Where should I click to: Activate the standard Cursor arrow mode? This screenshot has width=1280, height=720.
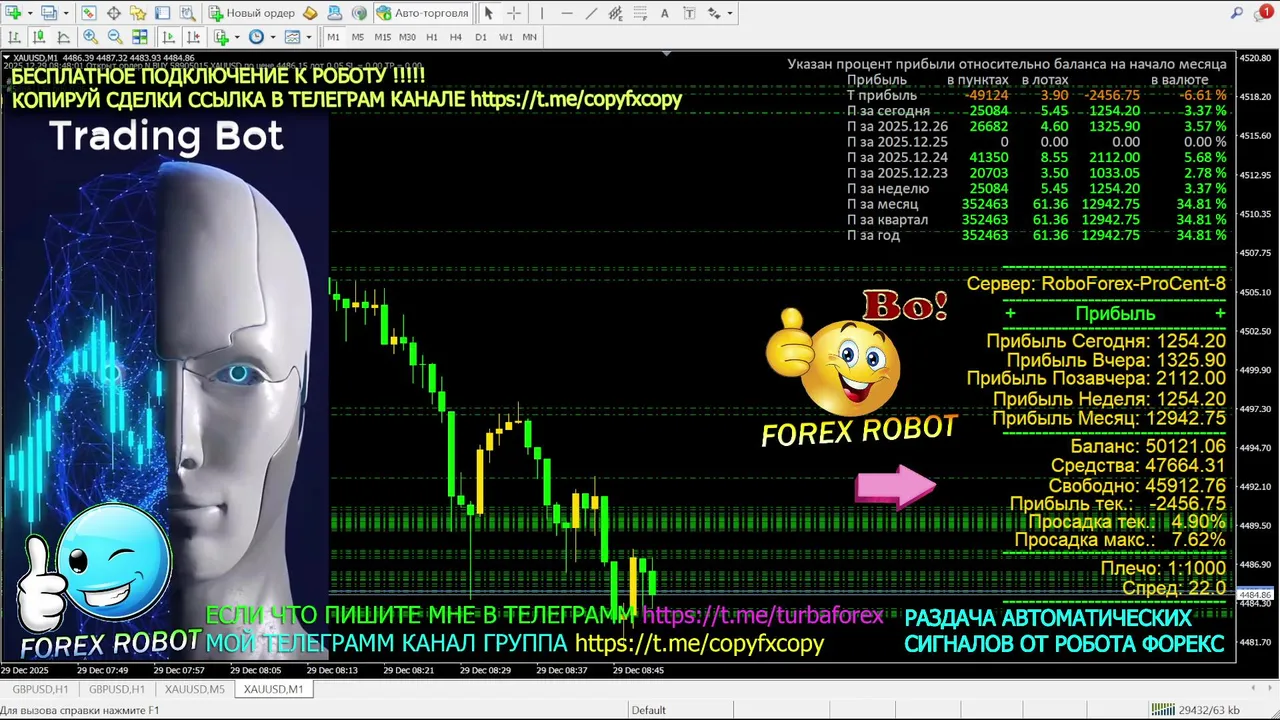[488, 13]
